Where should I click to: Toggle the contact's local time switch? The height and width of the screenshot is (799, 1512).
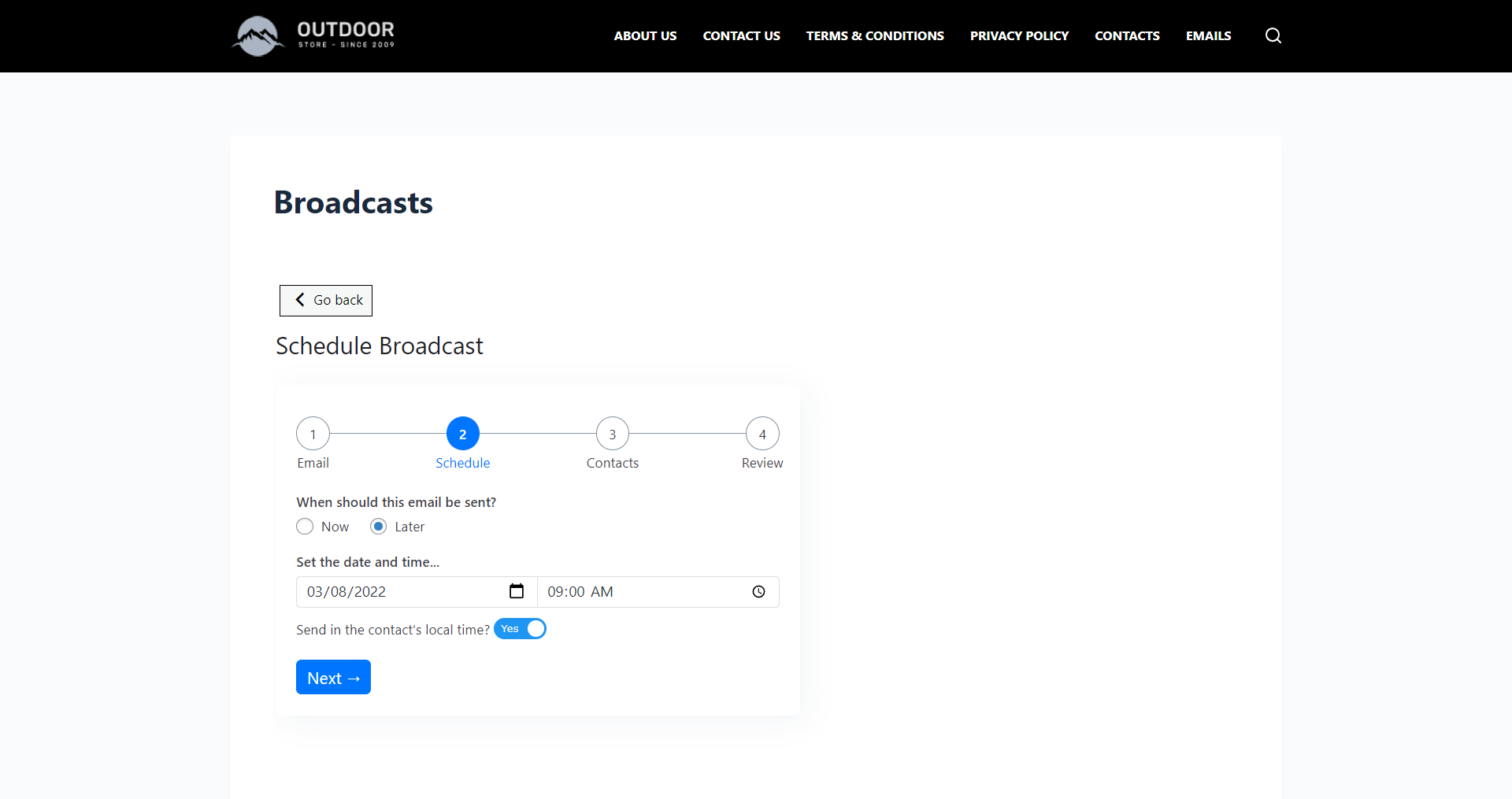[520, 629]
